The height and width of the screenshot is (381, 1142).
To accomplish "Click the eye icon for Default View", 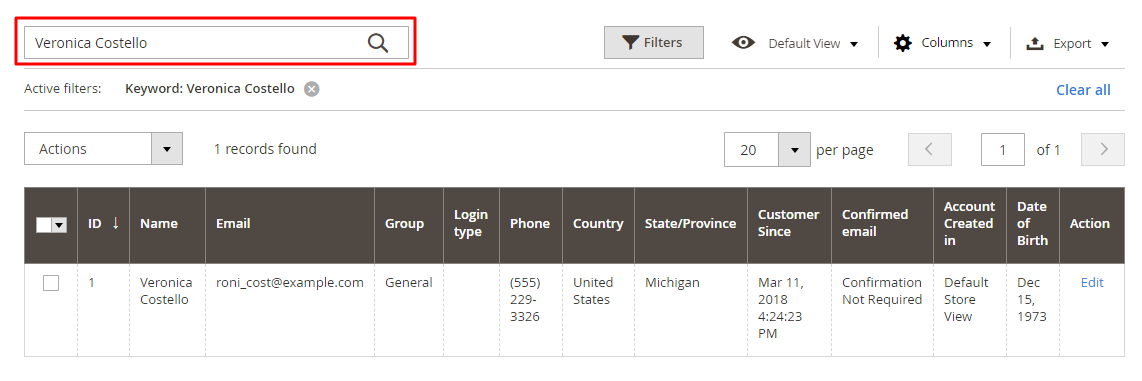I will point(743,43).
